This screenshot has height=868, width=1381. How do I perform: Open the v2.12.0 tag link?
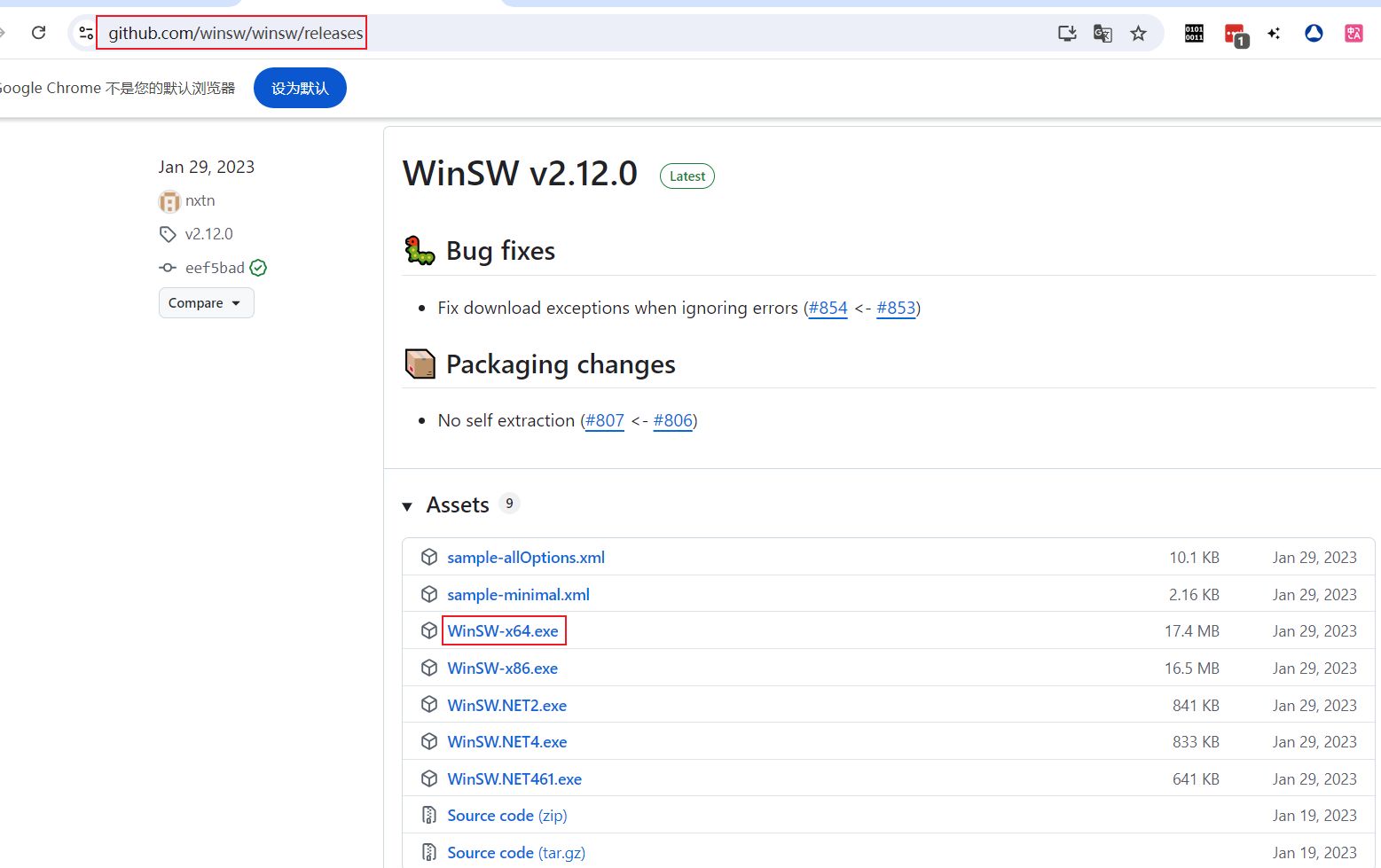point(208,234)
